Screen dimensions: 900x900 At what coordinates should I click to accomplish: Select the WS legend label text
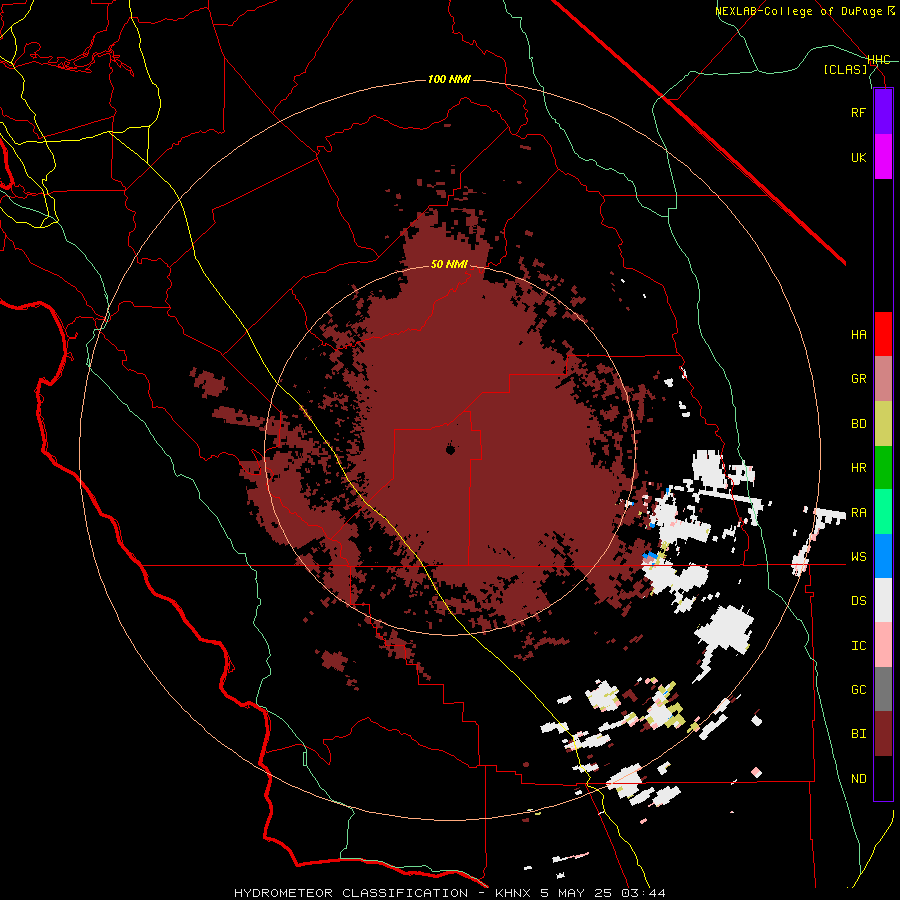(858, 557)
